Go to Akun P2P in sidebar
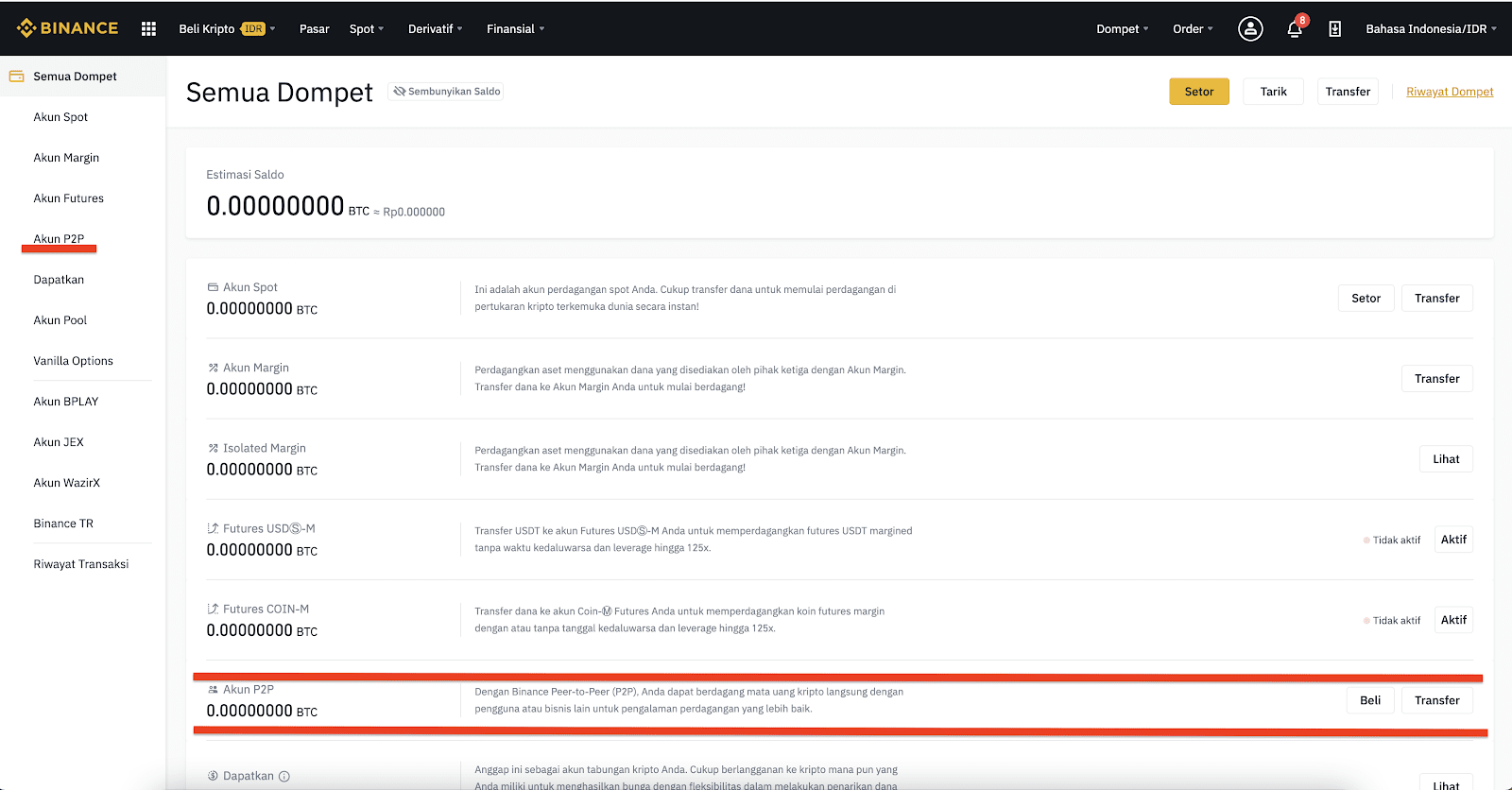 click(x=59, y=239)
